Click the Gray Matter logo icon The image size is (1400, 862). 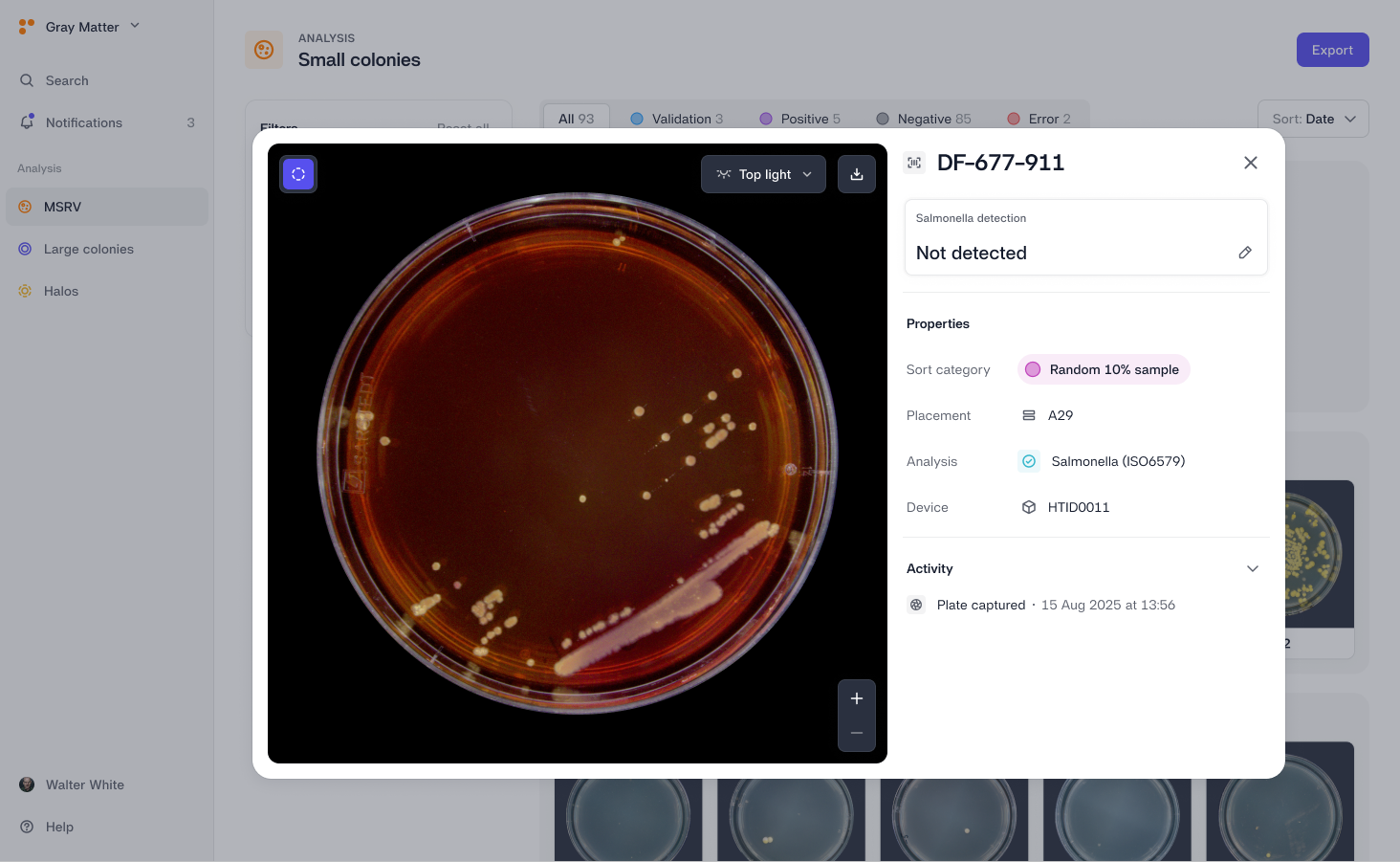pyautogui.click(x=27, y=27)
